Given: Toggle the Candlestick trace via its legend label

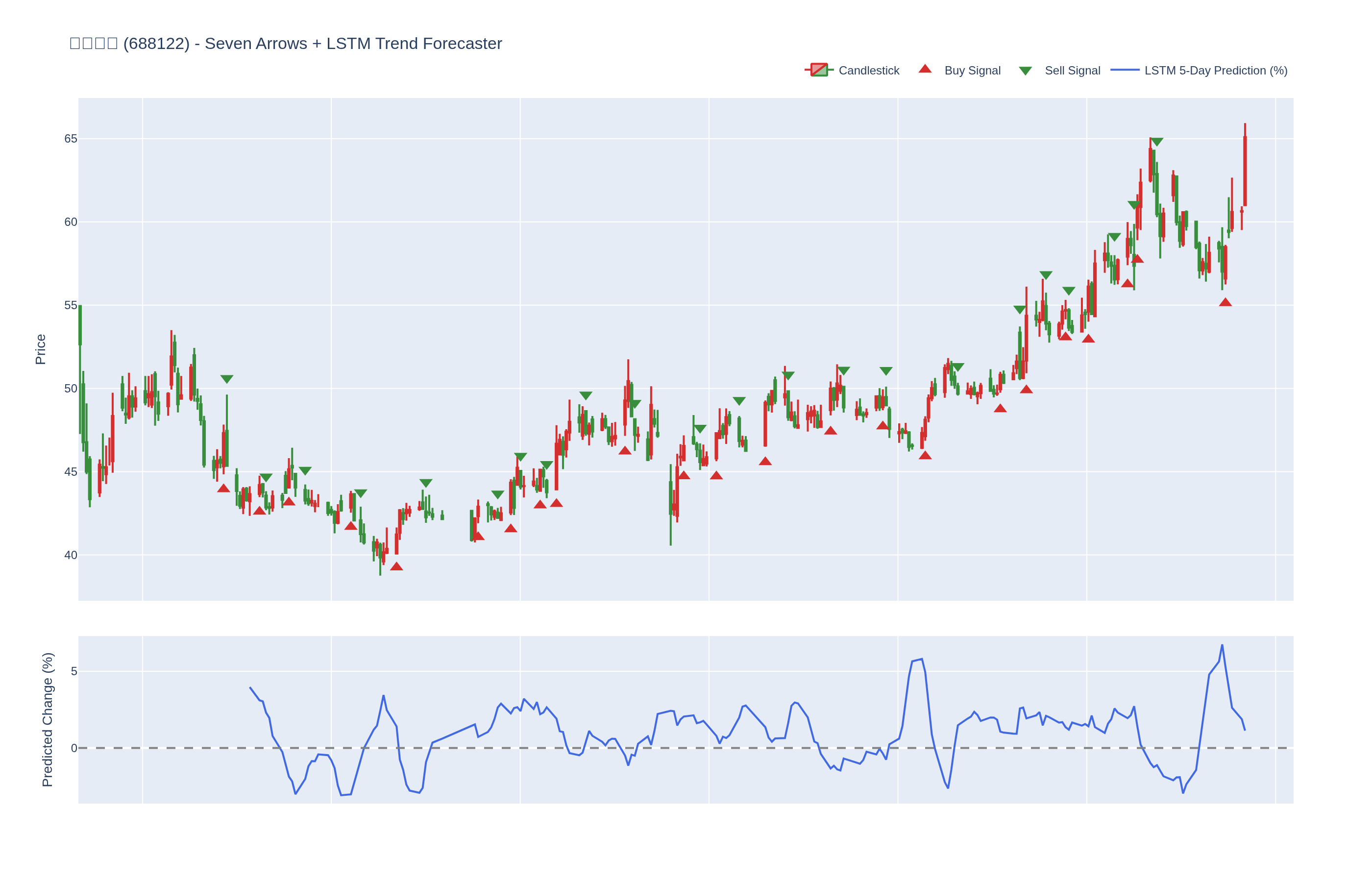Looking at the screenshot, I should click(868, 71).
